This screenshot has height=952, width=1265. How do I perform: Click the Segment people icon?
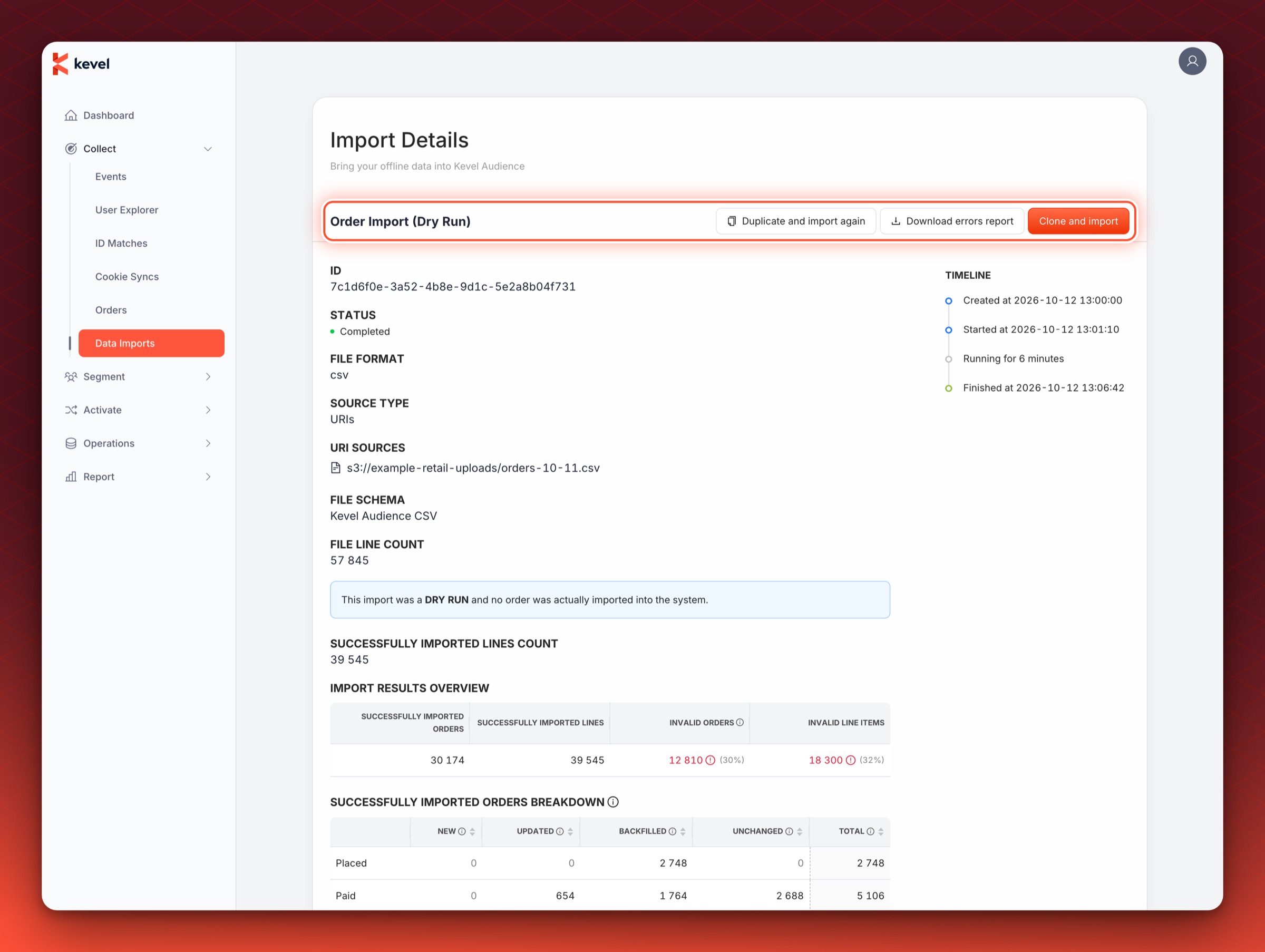coord(71,377)
